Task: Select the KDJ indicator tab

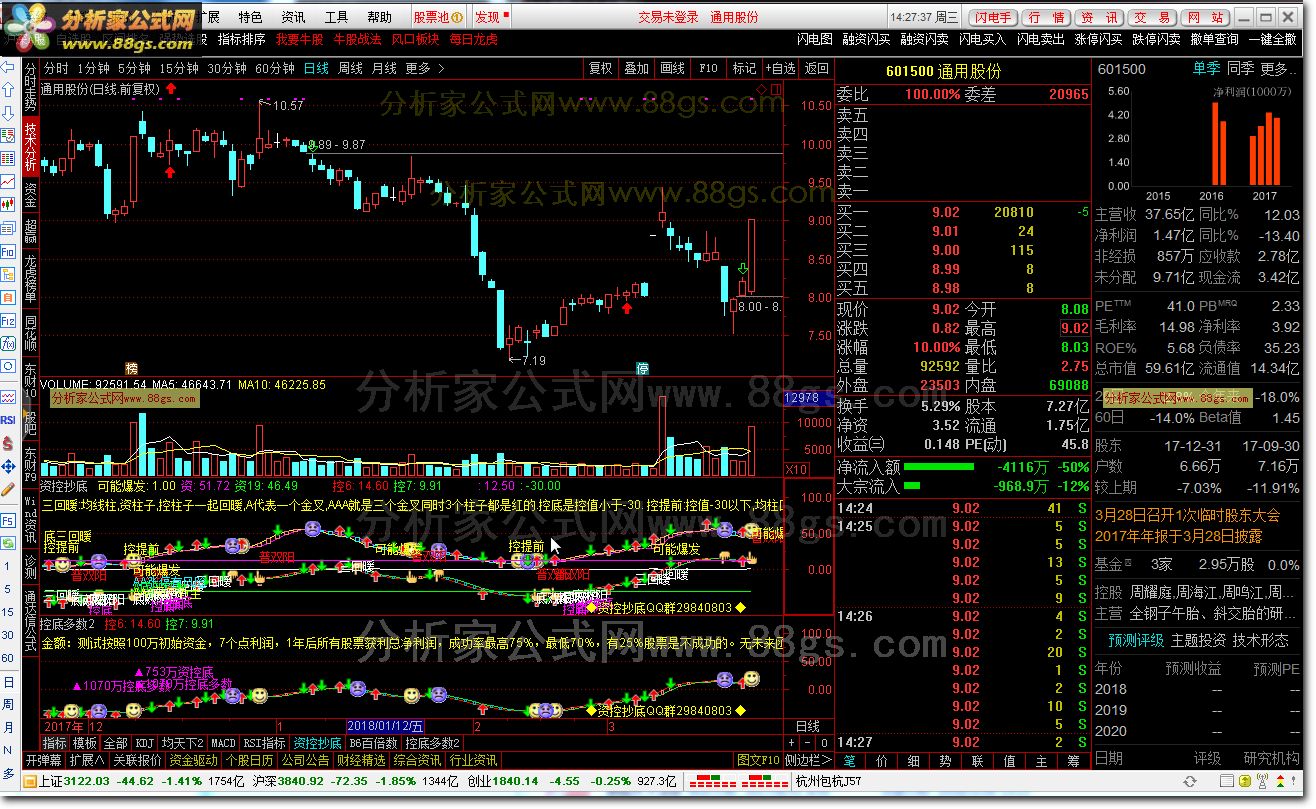Action: [x=145, y=743]
